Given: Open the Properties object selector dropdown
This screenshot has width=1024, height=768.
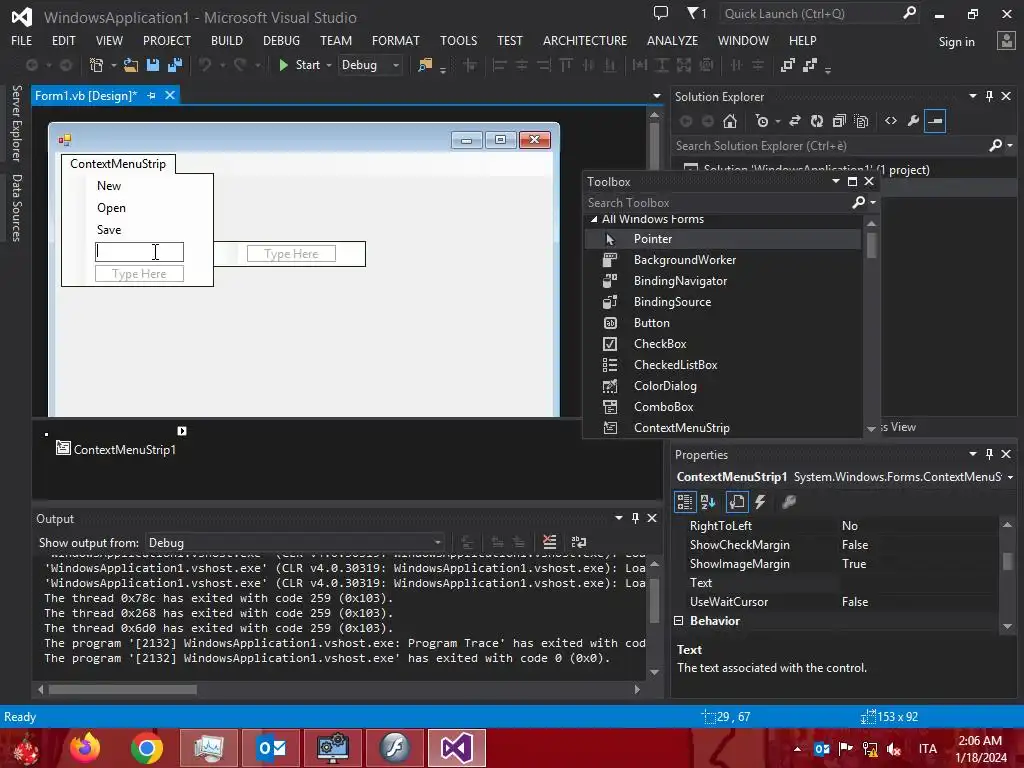Looking at the screenshot, I should 1010,477.
